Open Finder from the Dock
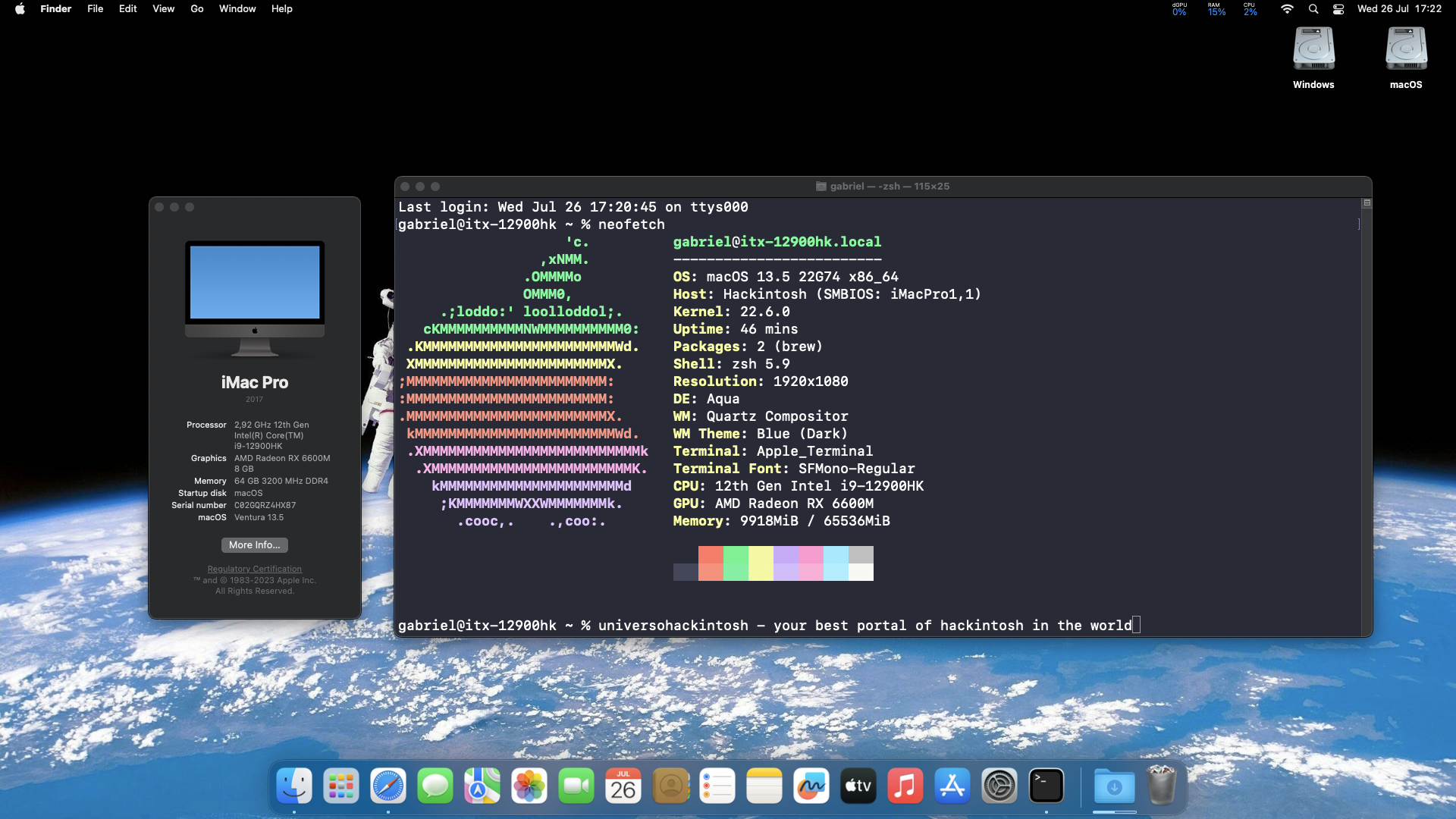The width and height of the screenshot is (1456, 819). click(294, 786)
